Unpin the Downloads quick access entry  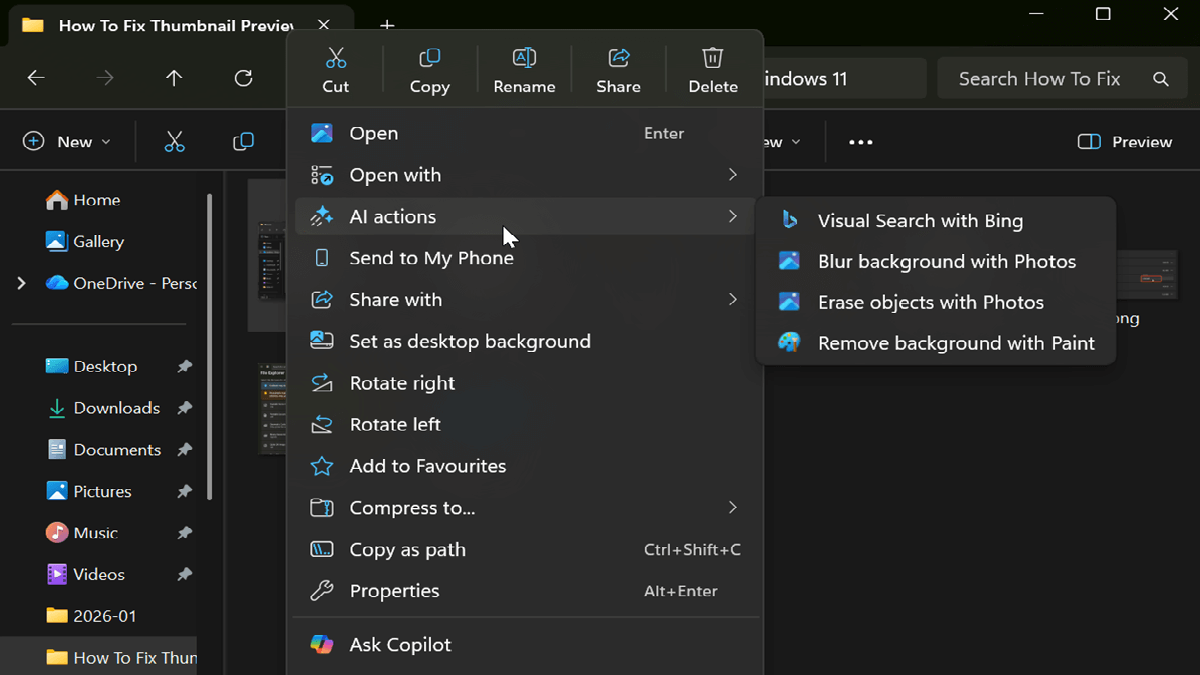(x=184, y=408)
